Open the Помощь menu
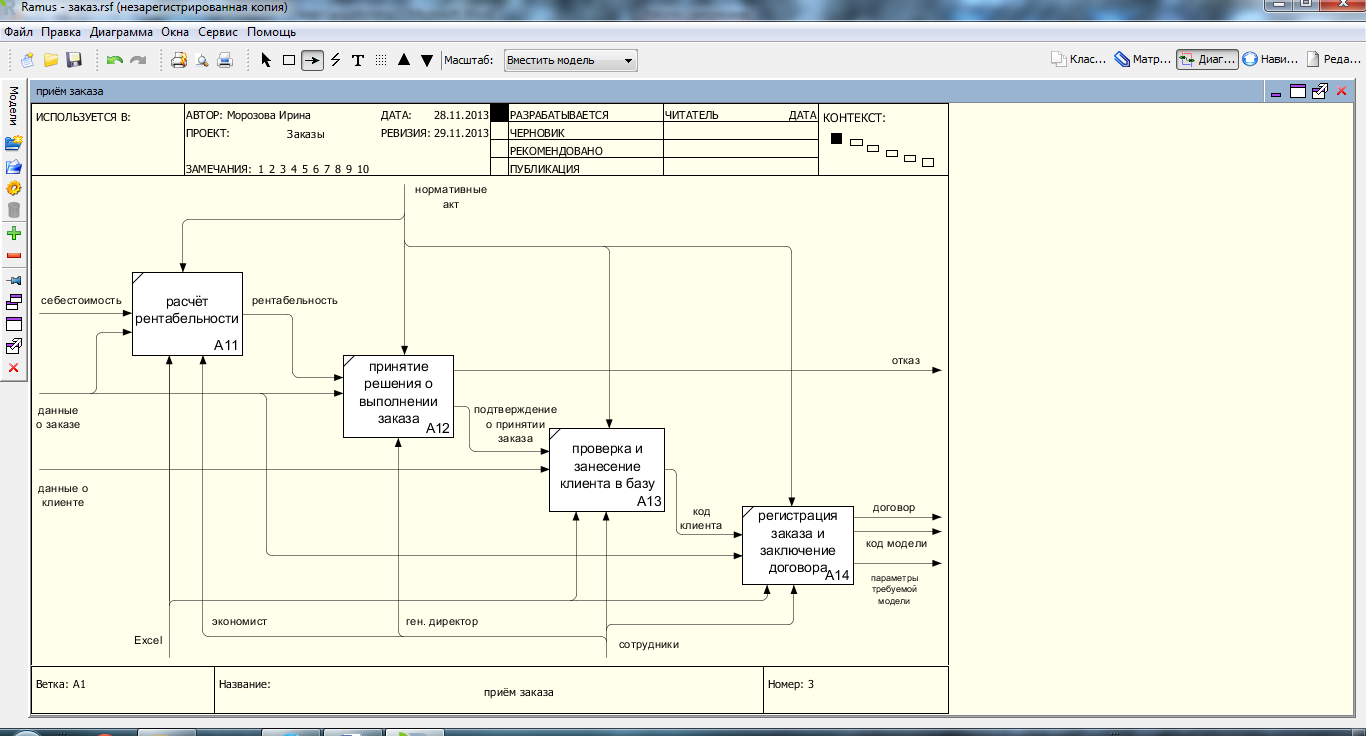The width and height of the screenshot is (1366, 736). pyautogui.click(x=271, y=32)
